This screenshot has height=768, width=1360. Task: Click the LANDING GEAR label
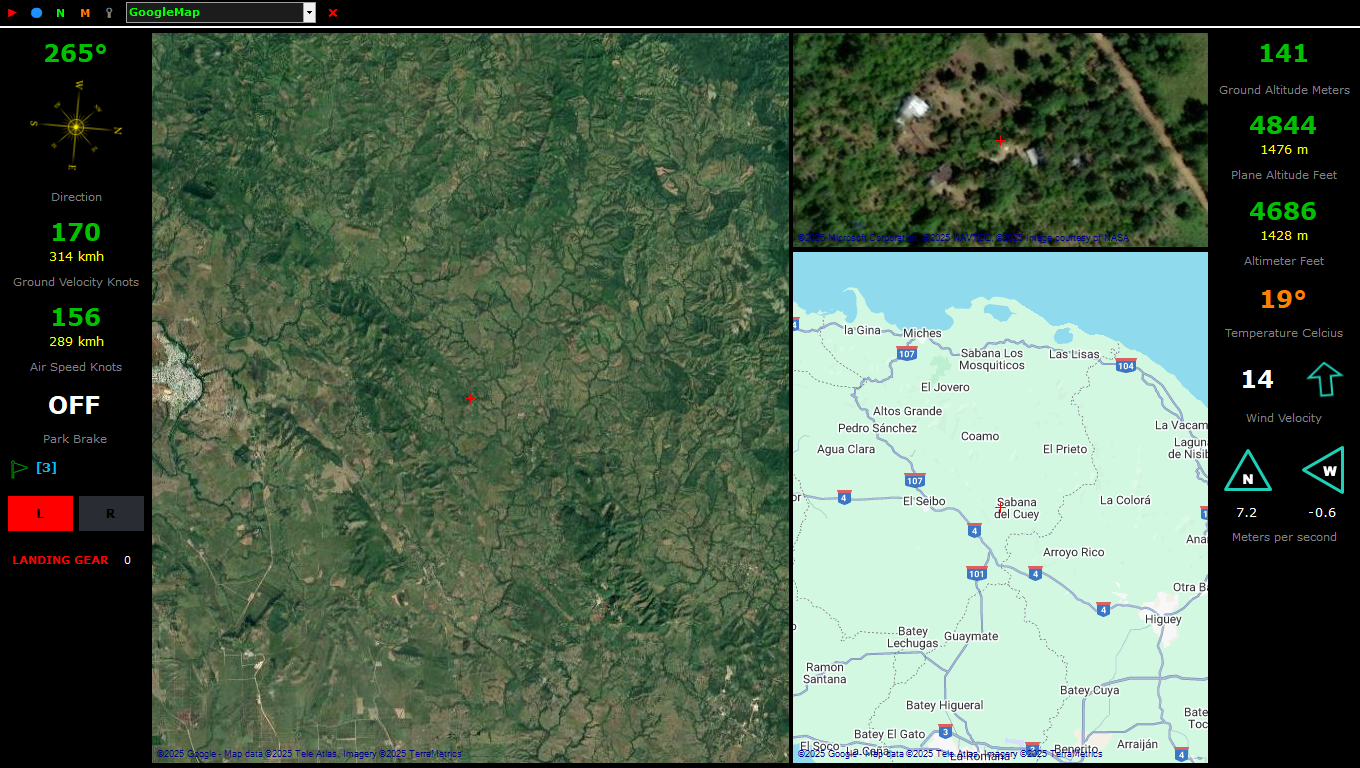tap(60, 560)
